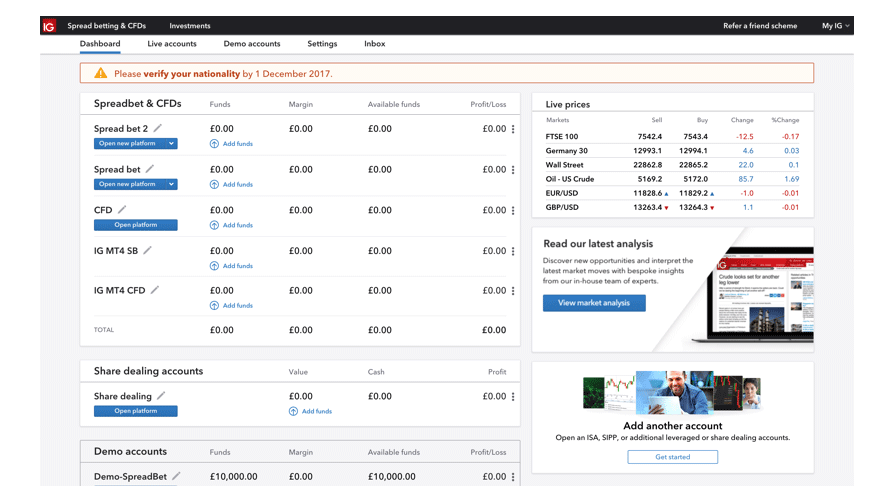Screen dimensions: 876x486
Task: Open three-dot menu for plain Spread bet row
Action: pyautogui.click(x=513, y=170)
